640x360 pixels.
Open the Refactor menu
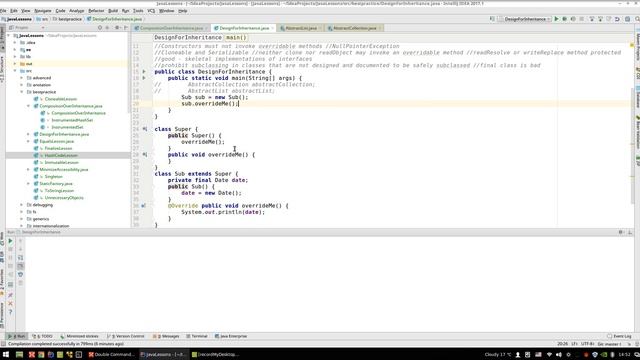coord(96,11)
